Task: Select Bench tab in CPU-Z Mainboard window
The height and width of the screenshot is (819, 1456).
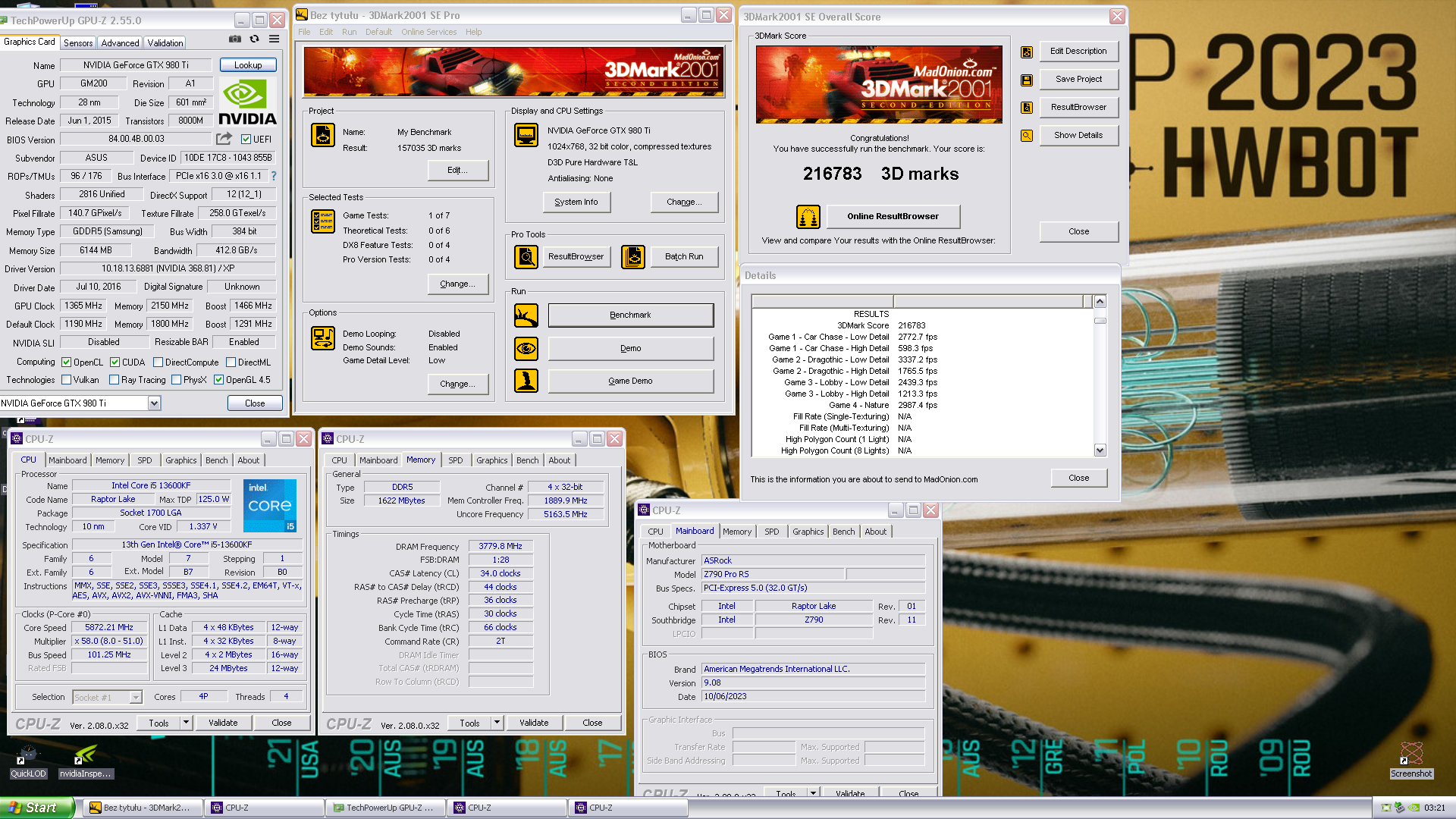Action: pos(843,532)
